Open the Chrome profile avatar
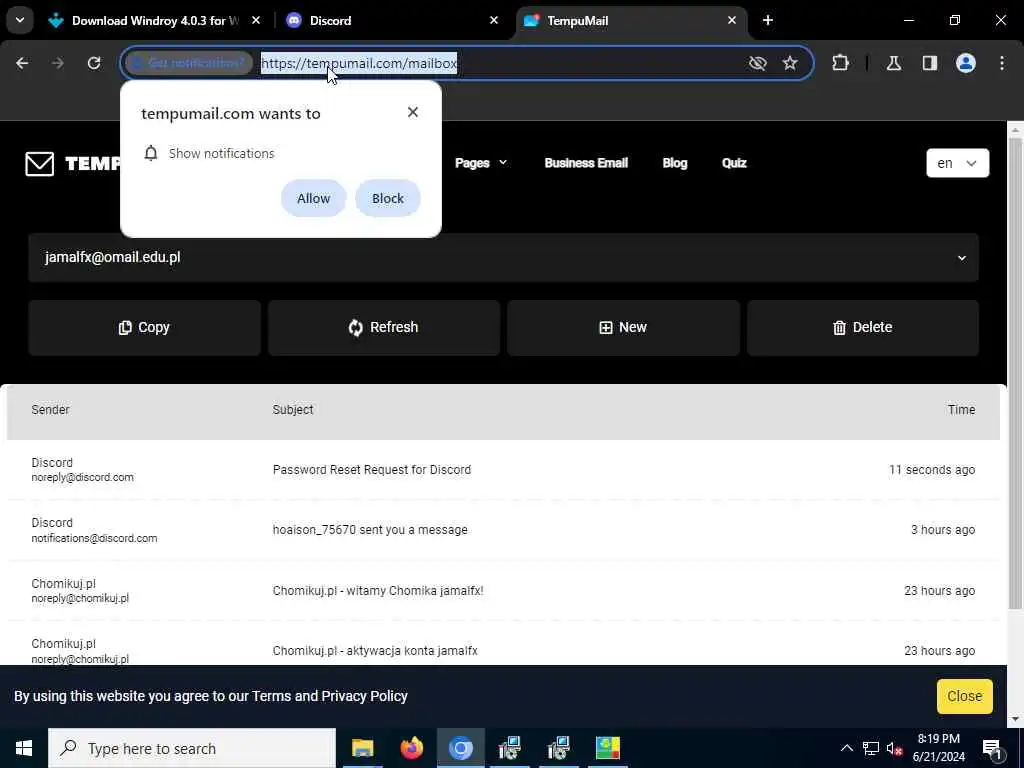This screenshot has height=768, width=1024. click(966, 63)
